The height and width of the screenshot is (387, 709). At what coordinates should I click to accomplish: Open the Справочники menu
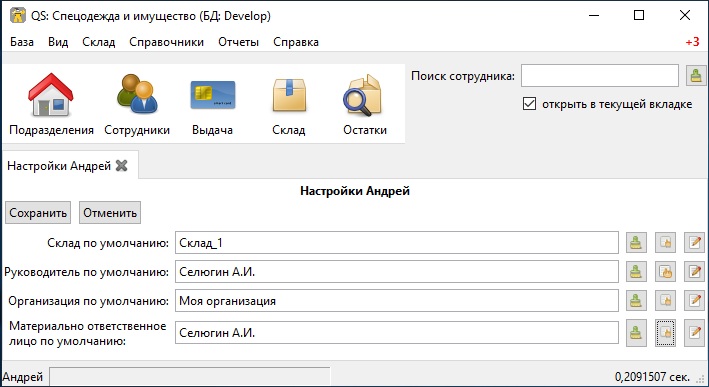pyautogui.click(x=166, y=42)
